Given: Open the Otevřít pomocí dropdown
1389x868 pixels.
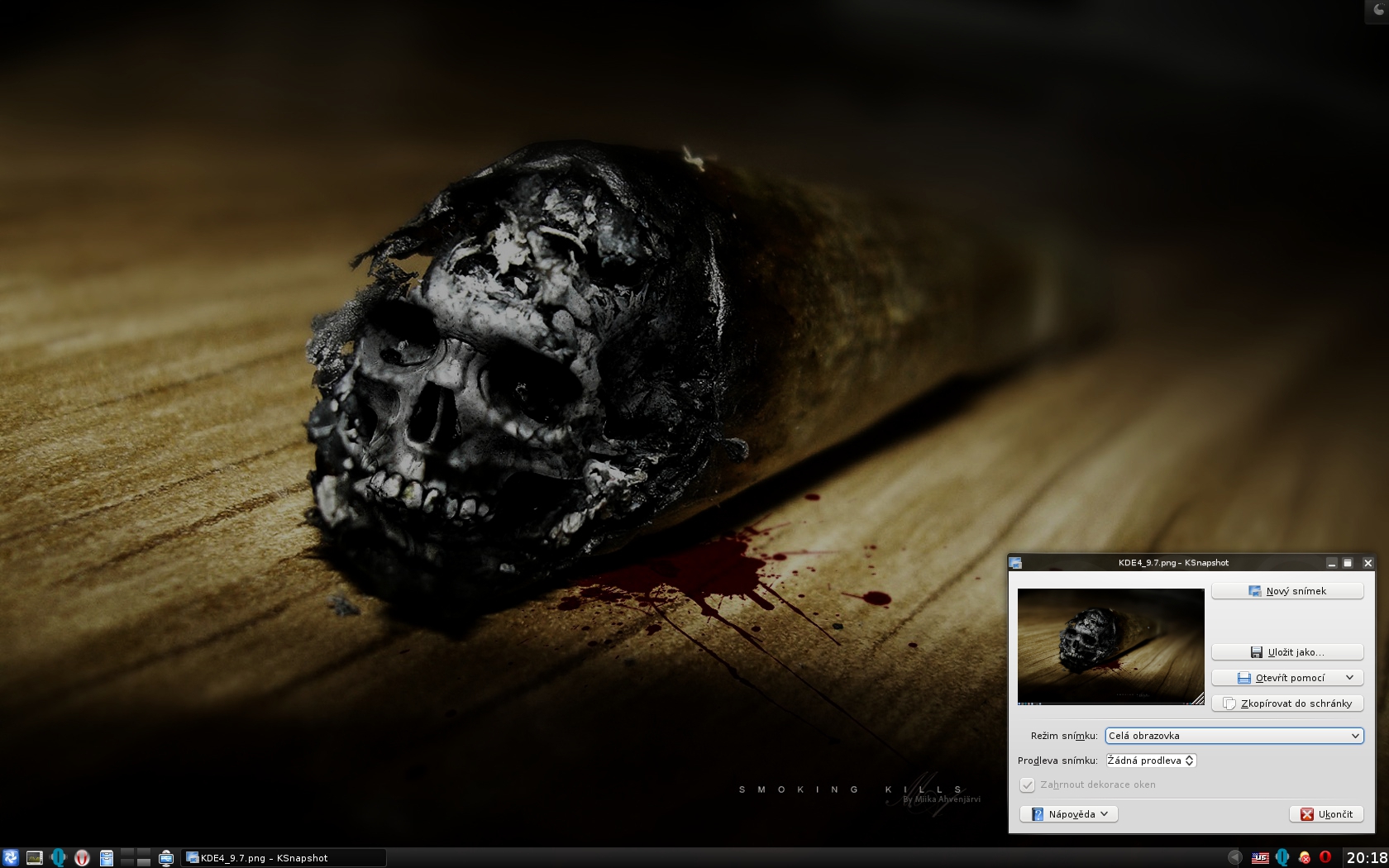Looking at the screenshot, I should click(x=1287, y=678).
